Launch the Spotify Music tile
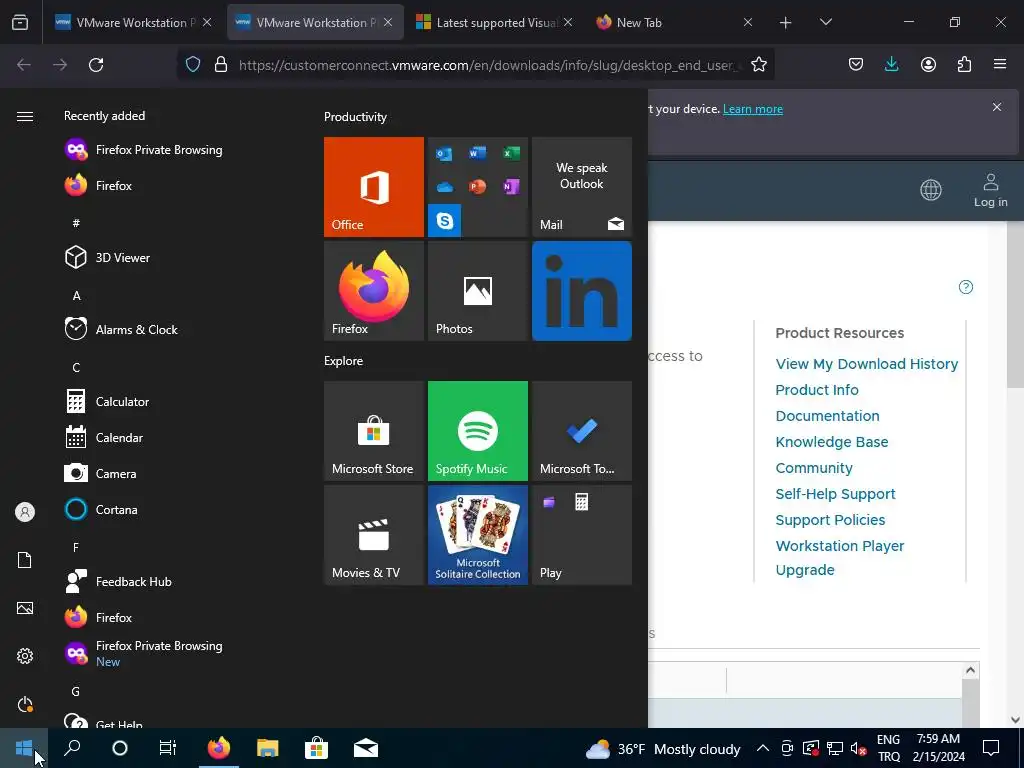Screen dimensions: 1024x768 pos(477,431)
